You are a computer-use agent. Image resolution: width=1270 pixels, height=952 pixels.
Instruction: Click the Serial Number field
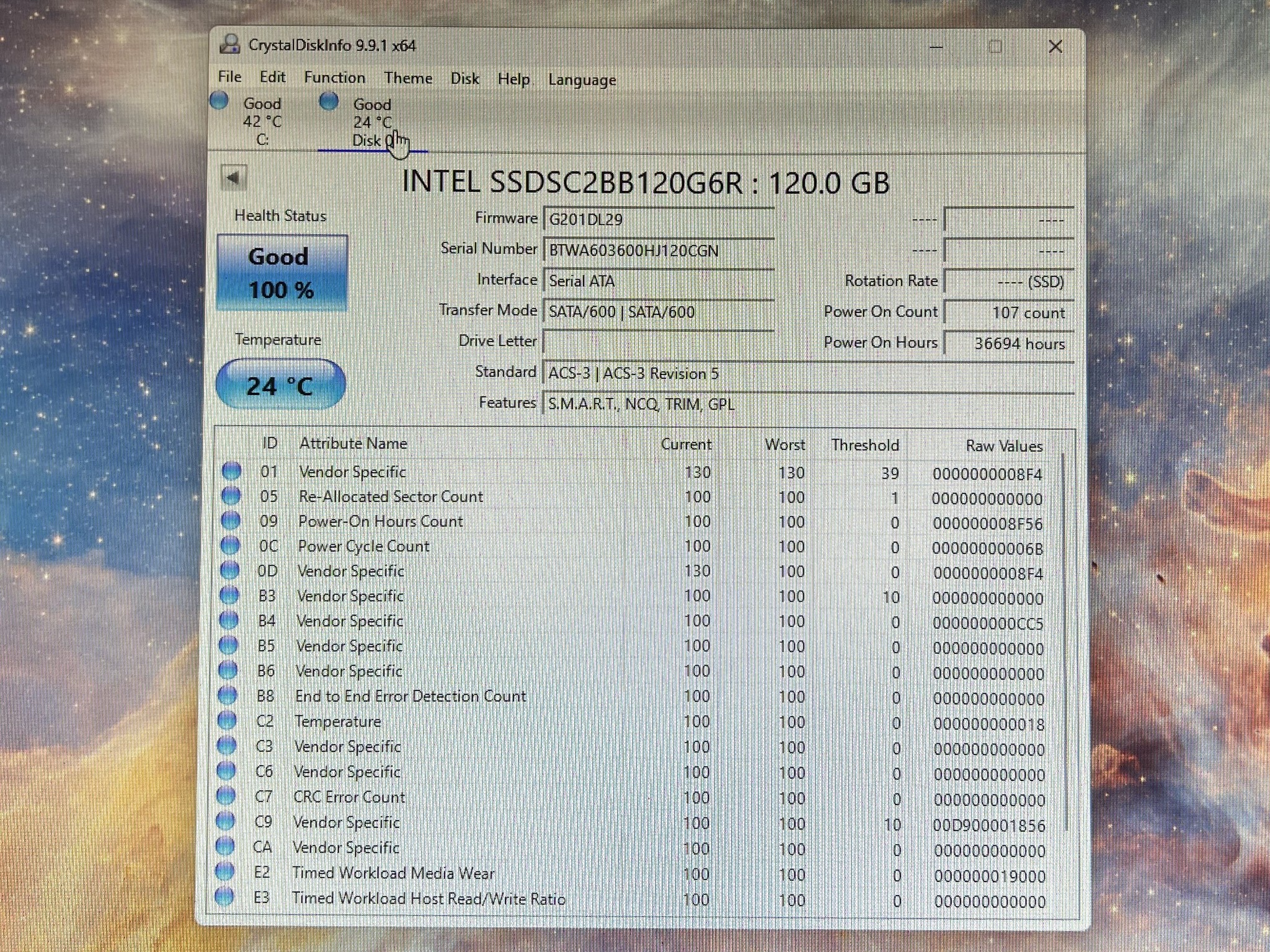[659, 250]
